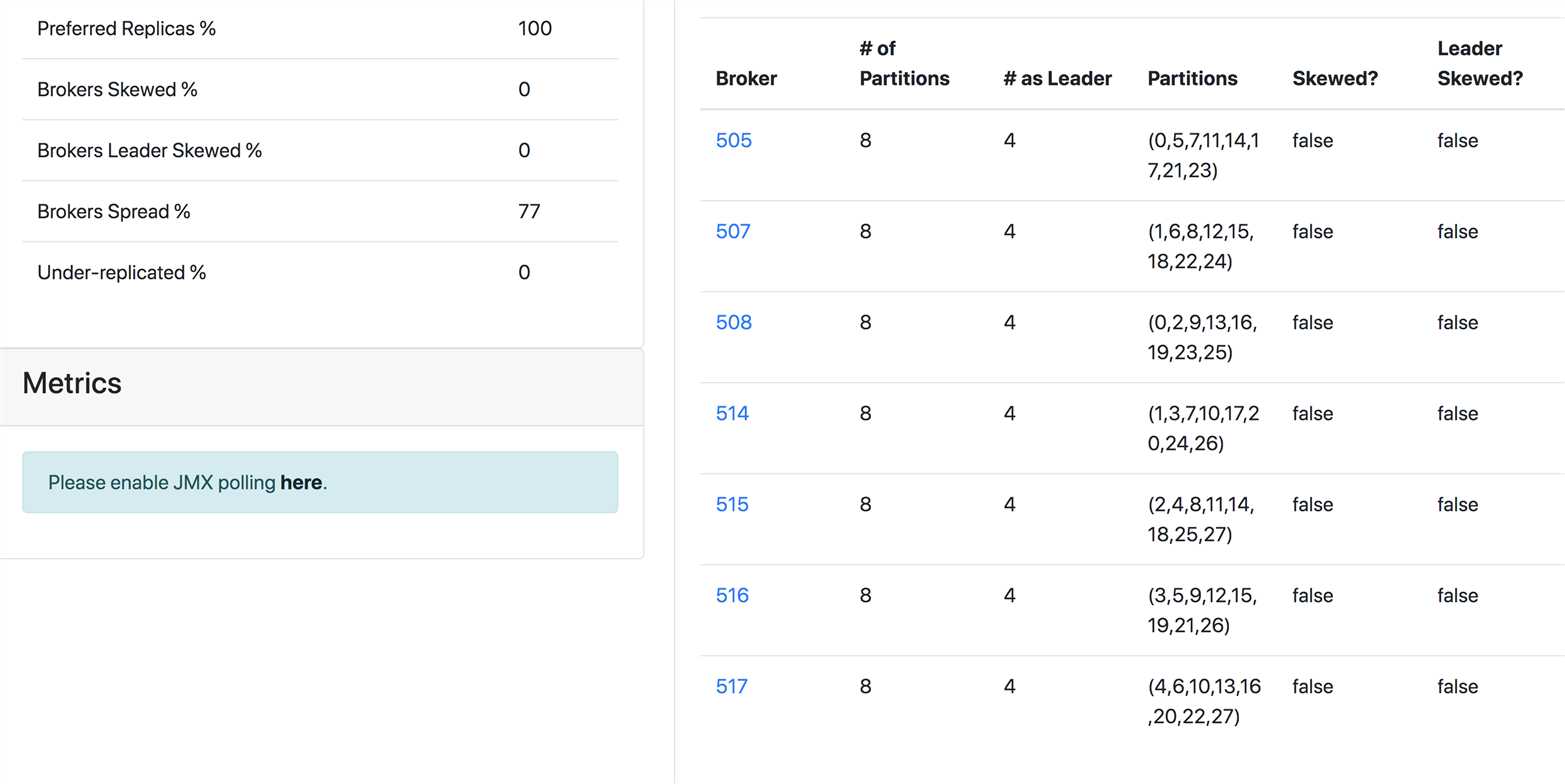Viewport: 1565px width, 784px height.
Task: Click partition list (2,4,8,11,14,18,25,27)
Action: (1201, 520)
